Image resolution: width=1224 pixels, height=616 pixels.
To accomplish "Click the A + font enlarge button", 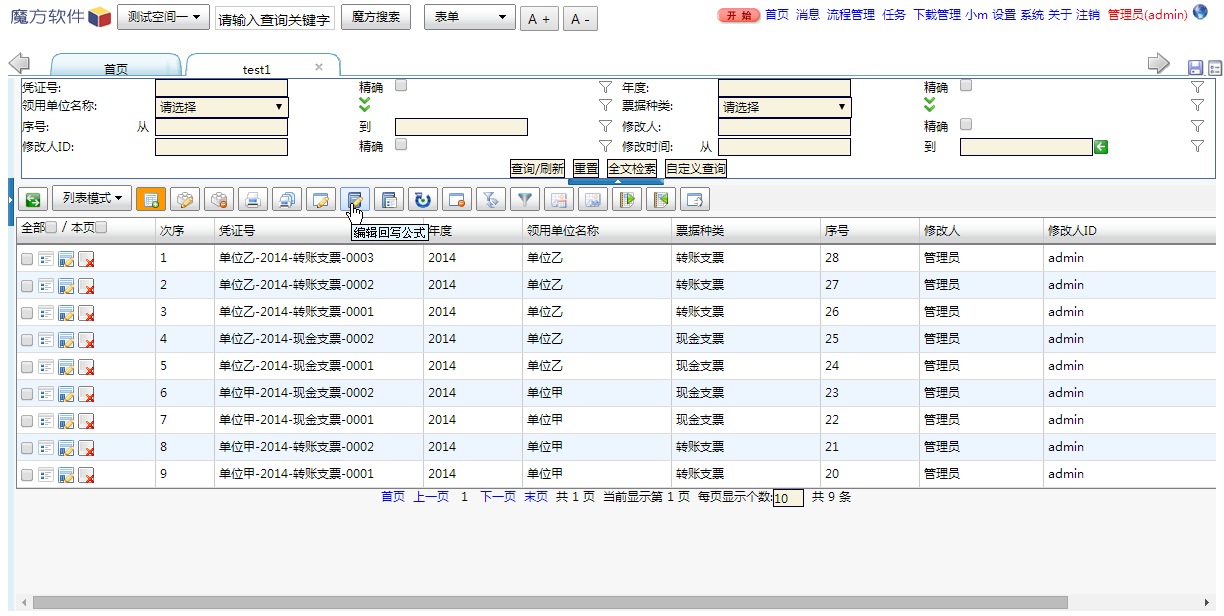I will pos(539,19).
